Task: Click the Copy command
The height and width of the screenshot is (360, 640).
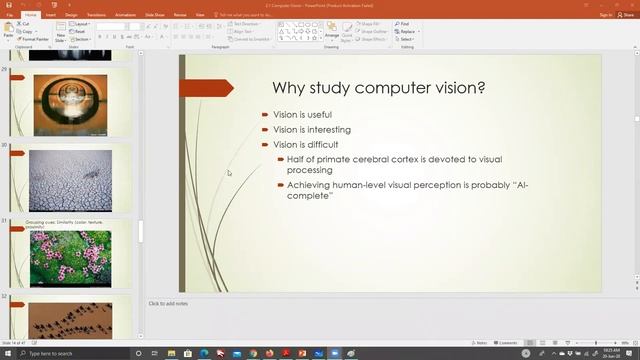Action: [24, 31]
